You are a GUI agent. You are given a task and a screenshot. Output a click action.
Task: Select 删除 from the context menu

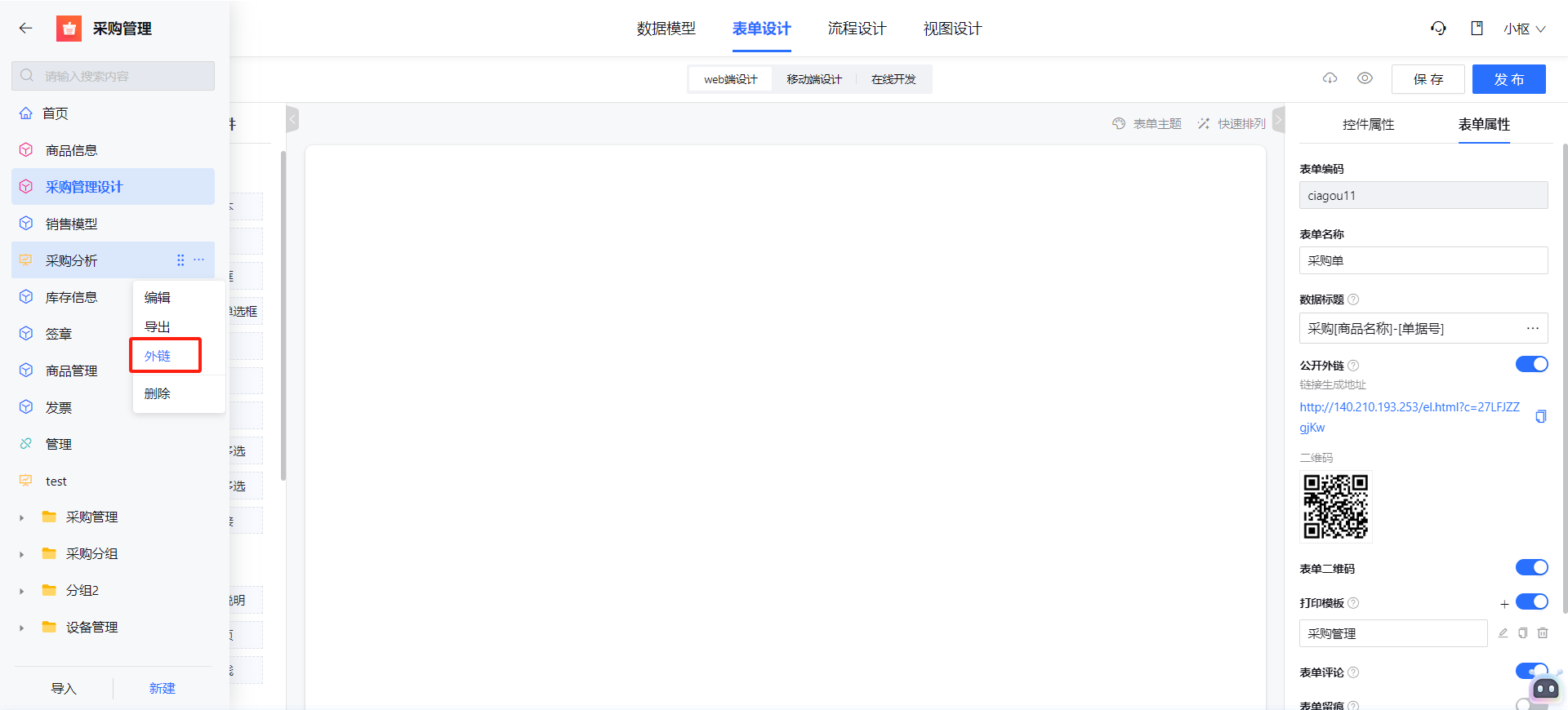tap(158, 393)
